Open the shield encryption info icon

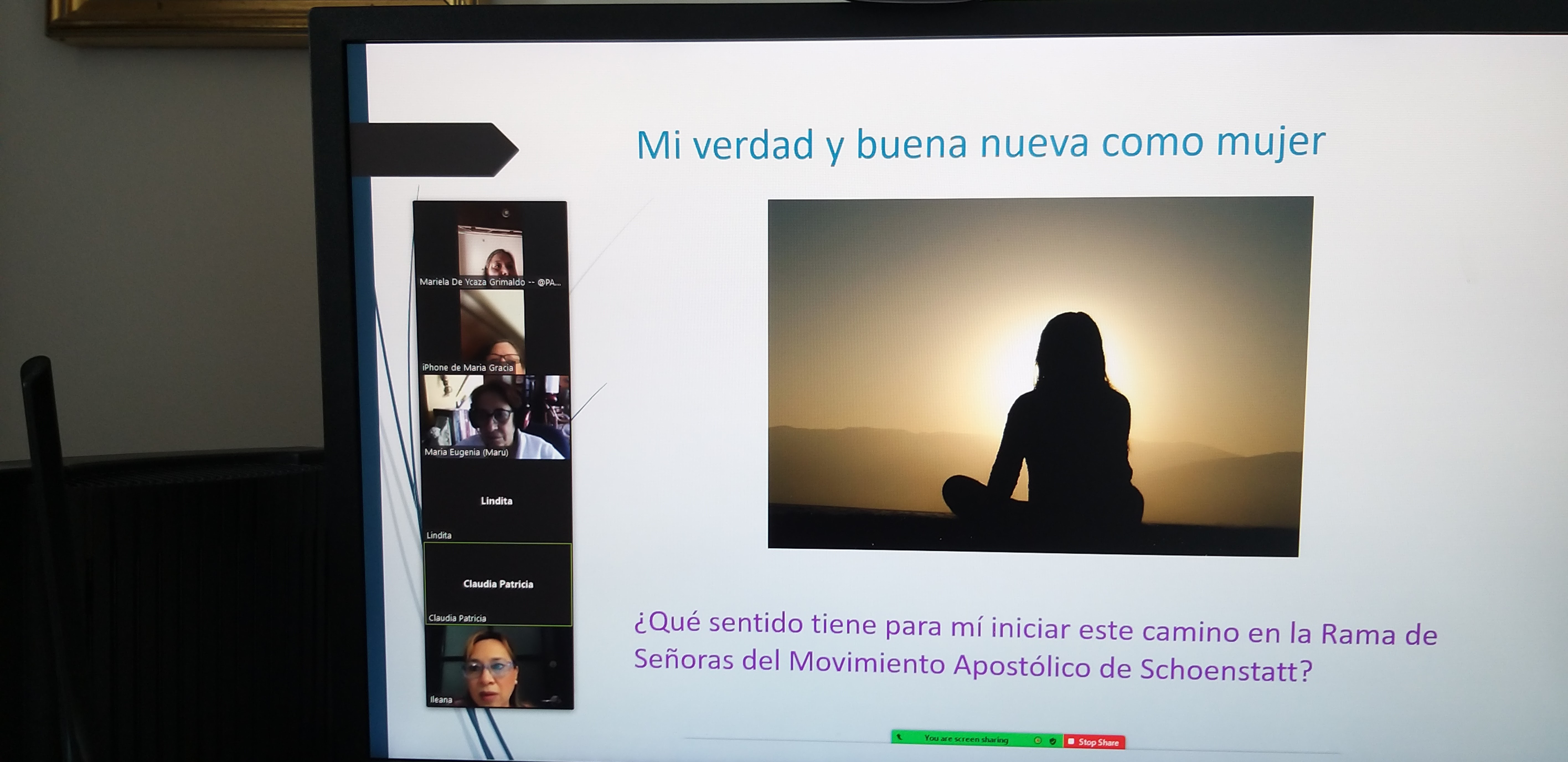pos(1053,741)
